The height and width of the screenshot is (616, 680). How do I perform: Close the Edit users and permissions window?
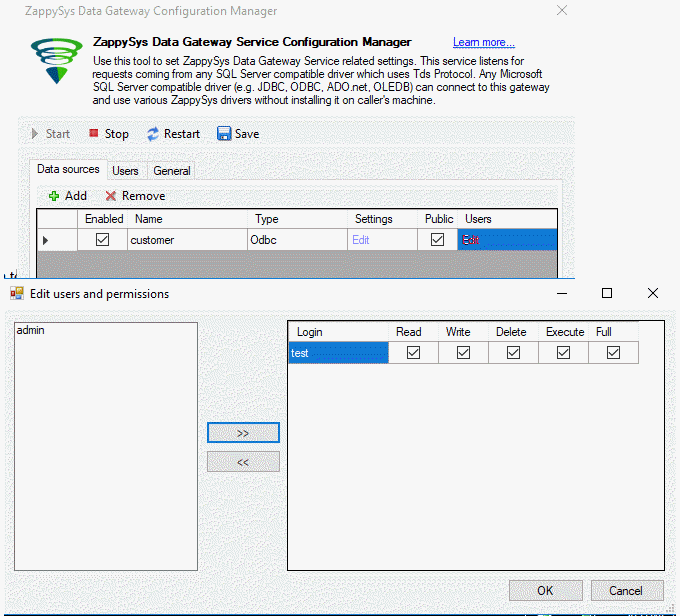(x=653, y=293)
